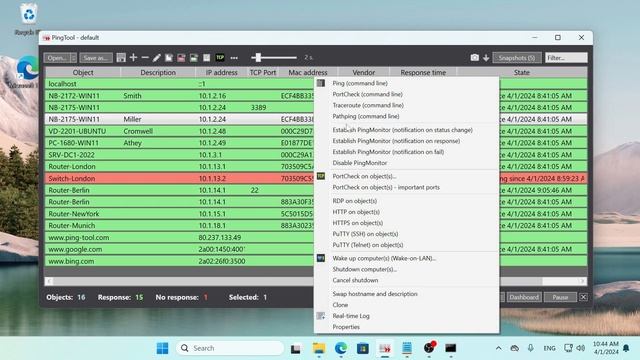Click the horizontal scrollbar left arrow
Image resolution: width=640 pixels, height=360 pixels.
[49, 281]
